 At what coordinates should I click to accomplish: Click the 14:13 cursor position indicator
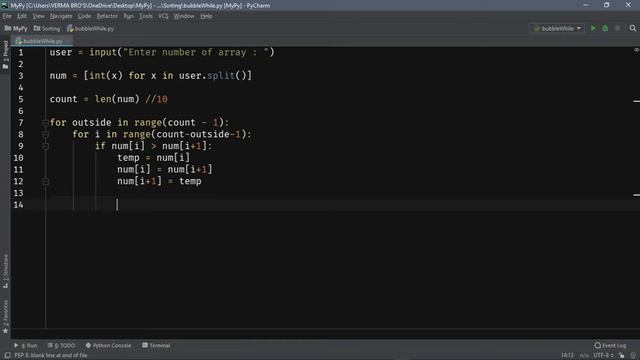click(x=567, y=356)
